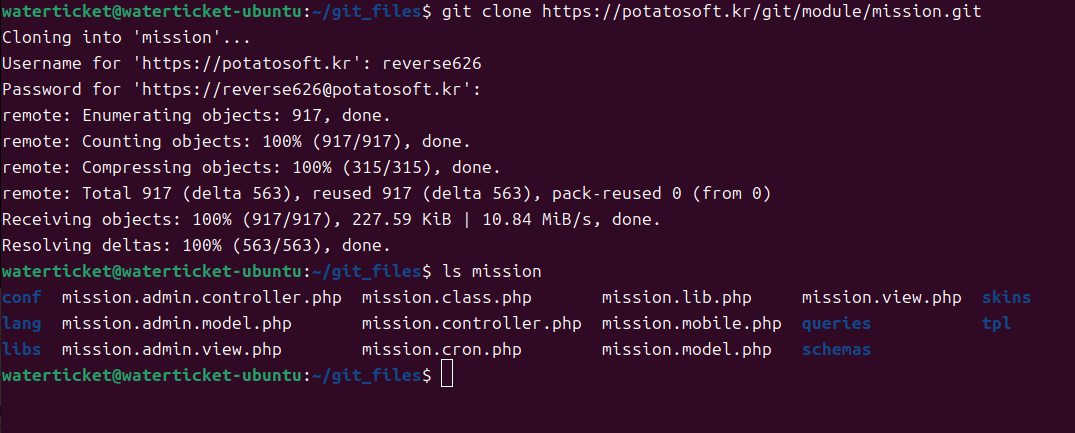The image size is (1075, 433).
Task: Click mission.view.php file entry
Action: point(882,298)
